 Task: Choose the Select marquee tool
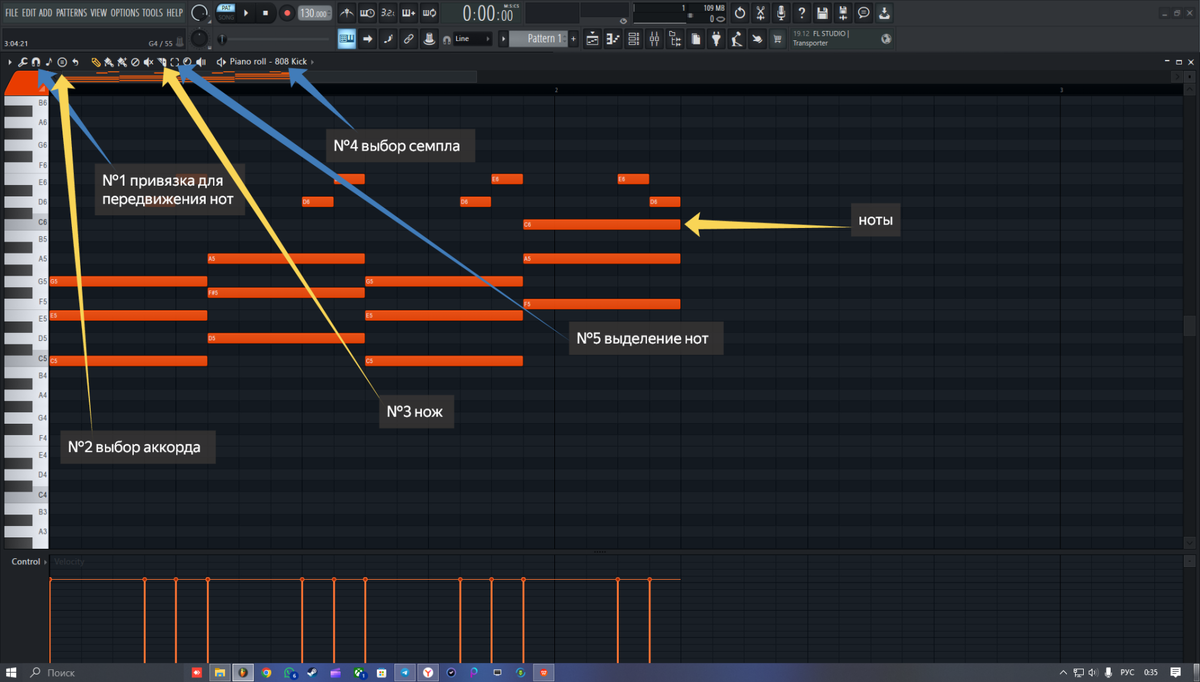(x=174, y=62)
